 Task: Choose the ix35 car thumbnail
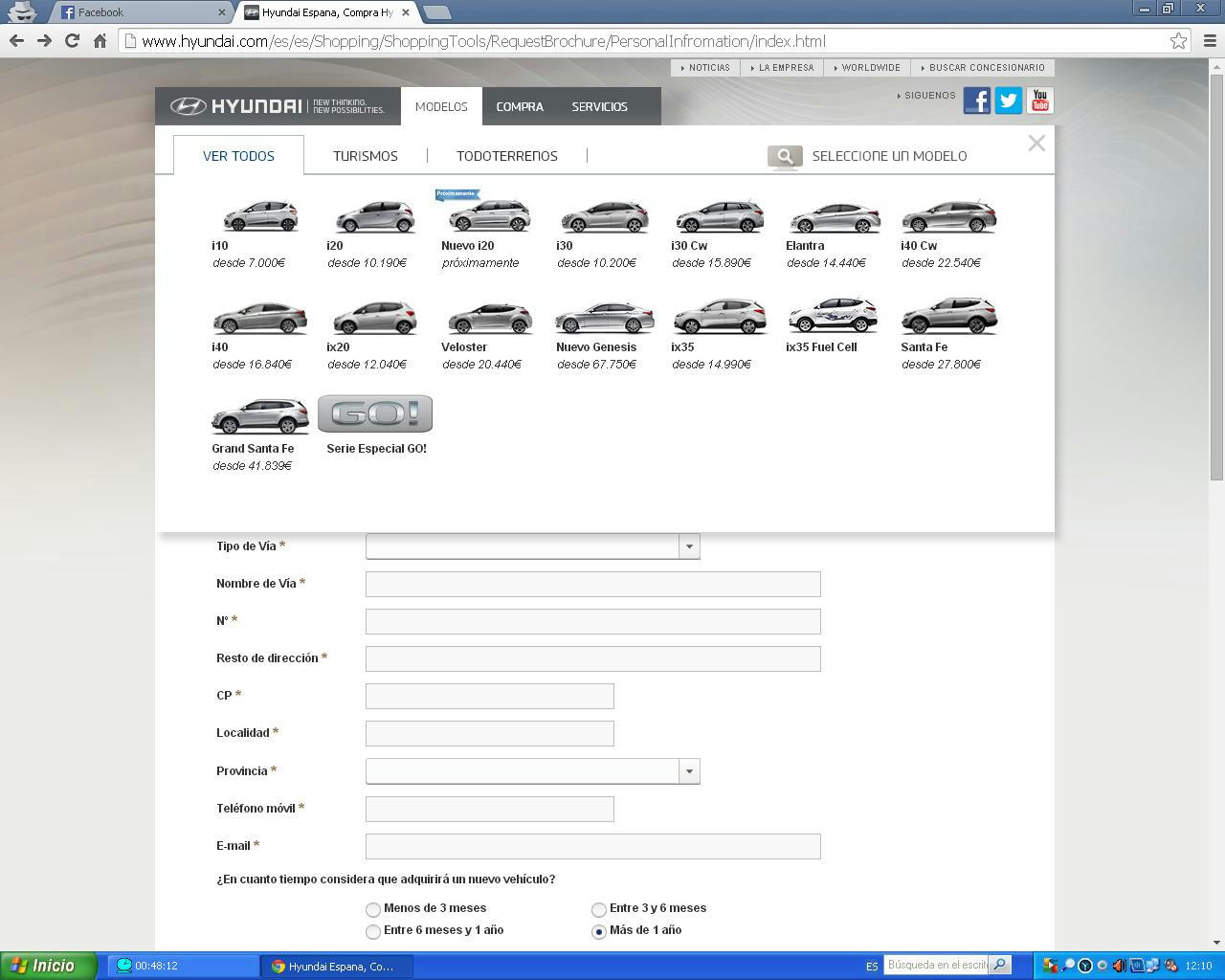click(719, 317)
